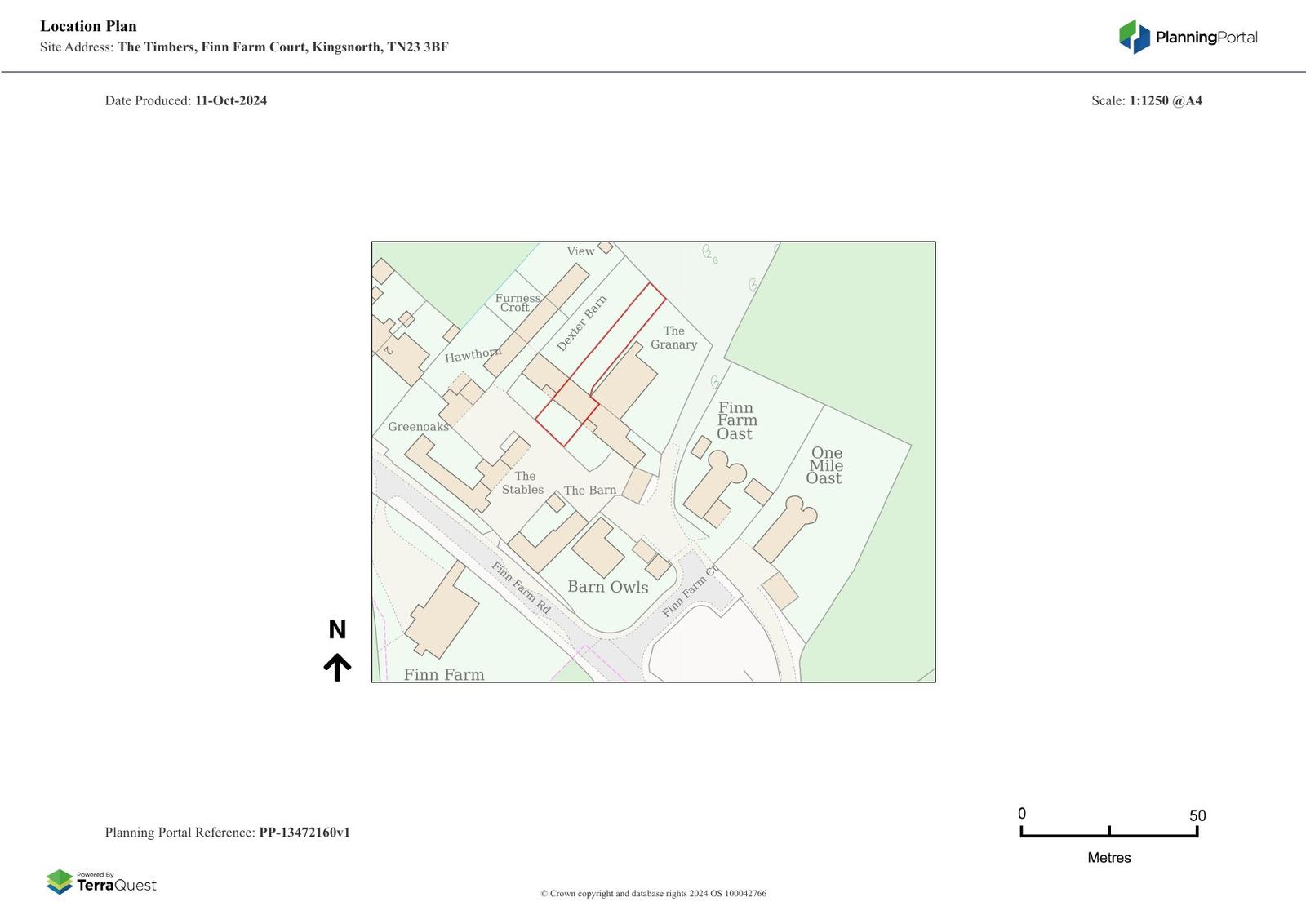
Task: Click the large Finn Farm building footprint
Action: 442,610
